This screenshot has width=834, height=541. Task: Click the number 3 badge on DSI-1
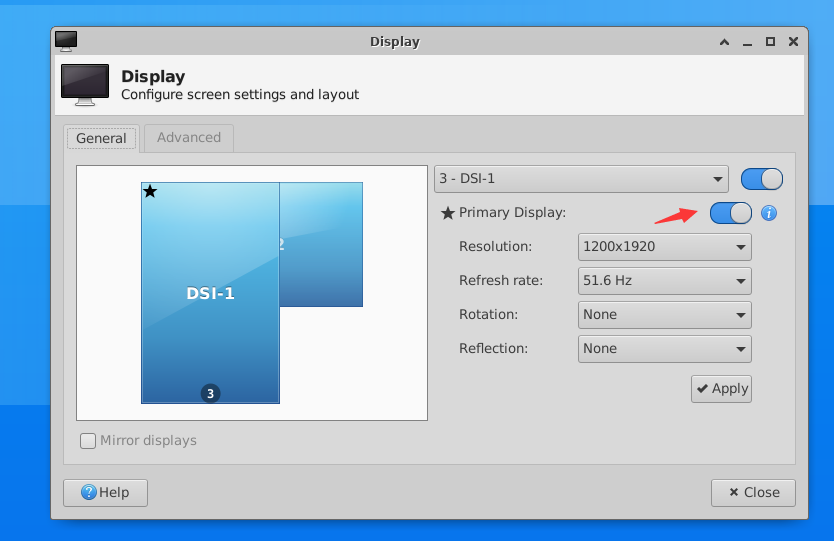(210, 393)
